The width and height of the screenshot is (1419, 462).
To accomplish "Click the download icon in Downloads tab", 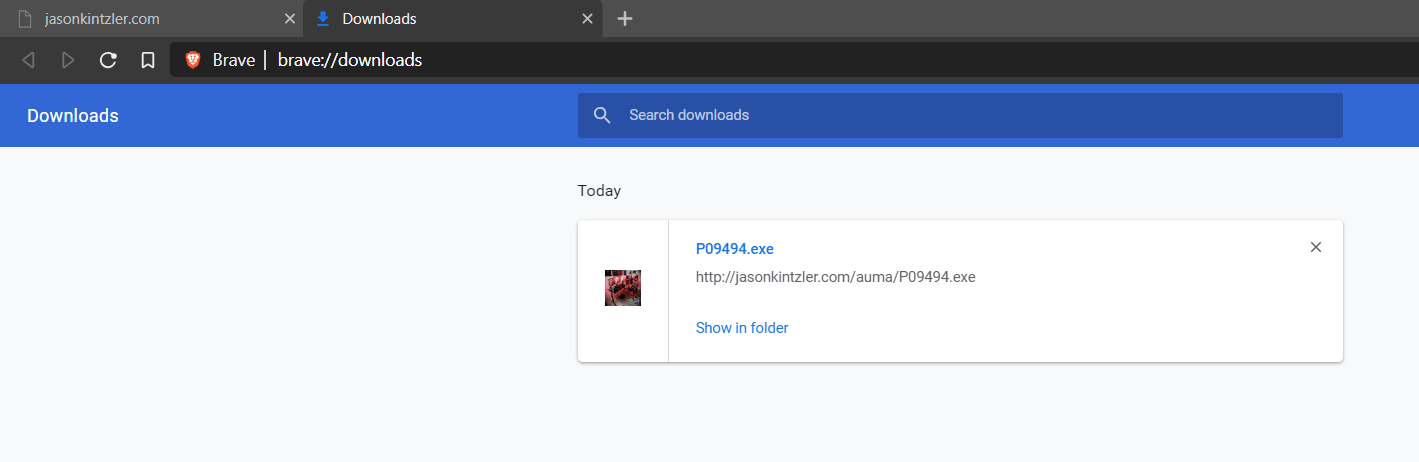I will tap(323, 19).
